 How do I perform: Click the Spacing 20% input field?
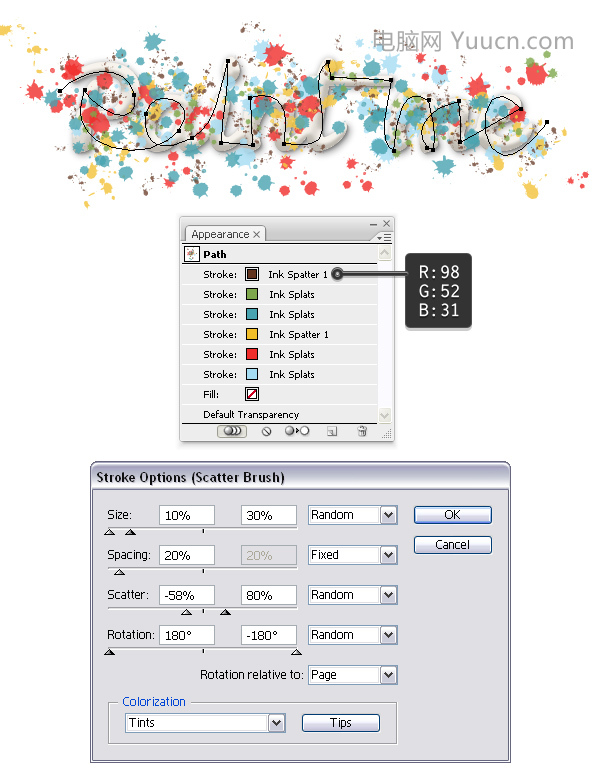(187, 555)
